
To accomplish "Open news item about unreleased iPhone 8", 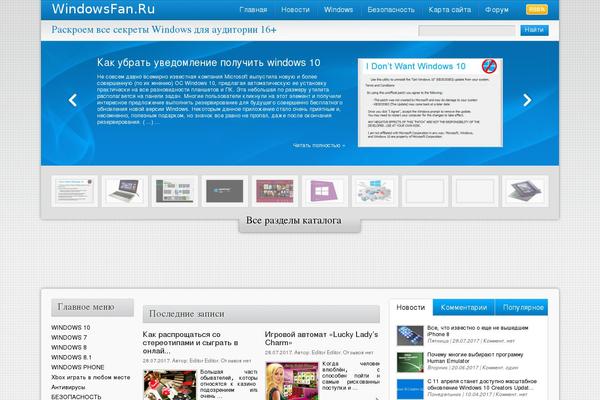I will click(x=478, y=331).
